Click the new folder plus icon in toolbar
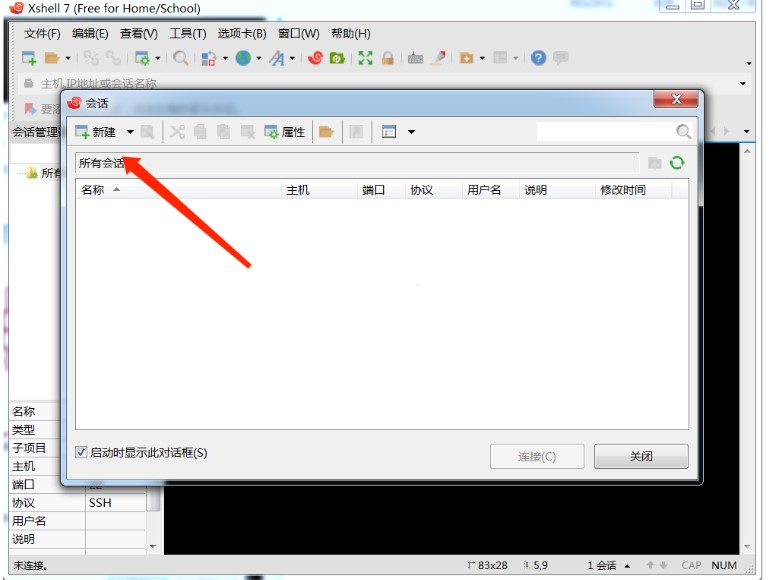771x580 pixels. click(x=466, y=58)
